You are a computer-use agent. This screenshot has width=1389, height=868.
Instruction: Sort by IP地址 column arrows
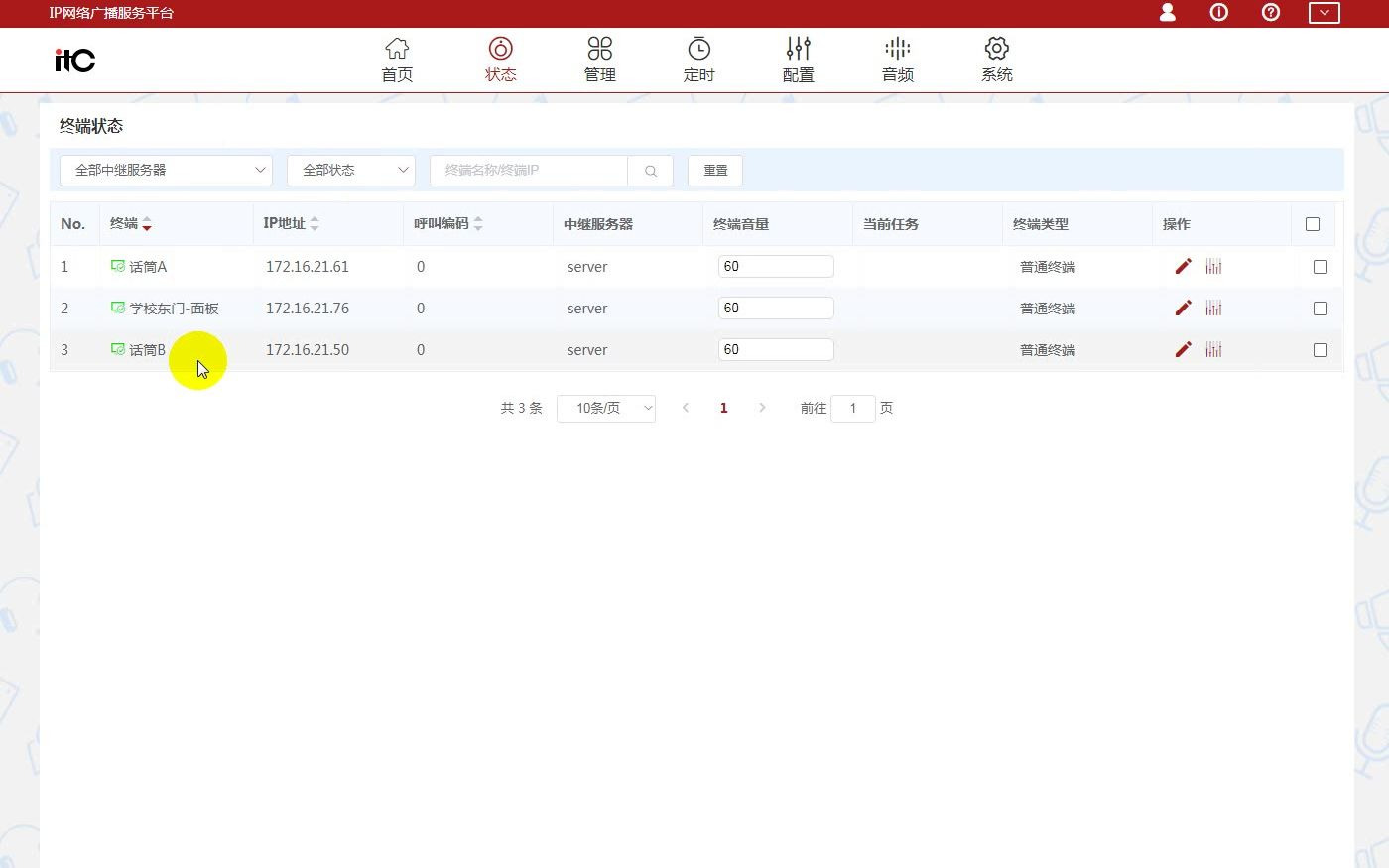click(315, 224)
